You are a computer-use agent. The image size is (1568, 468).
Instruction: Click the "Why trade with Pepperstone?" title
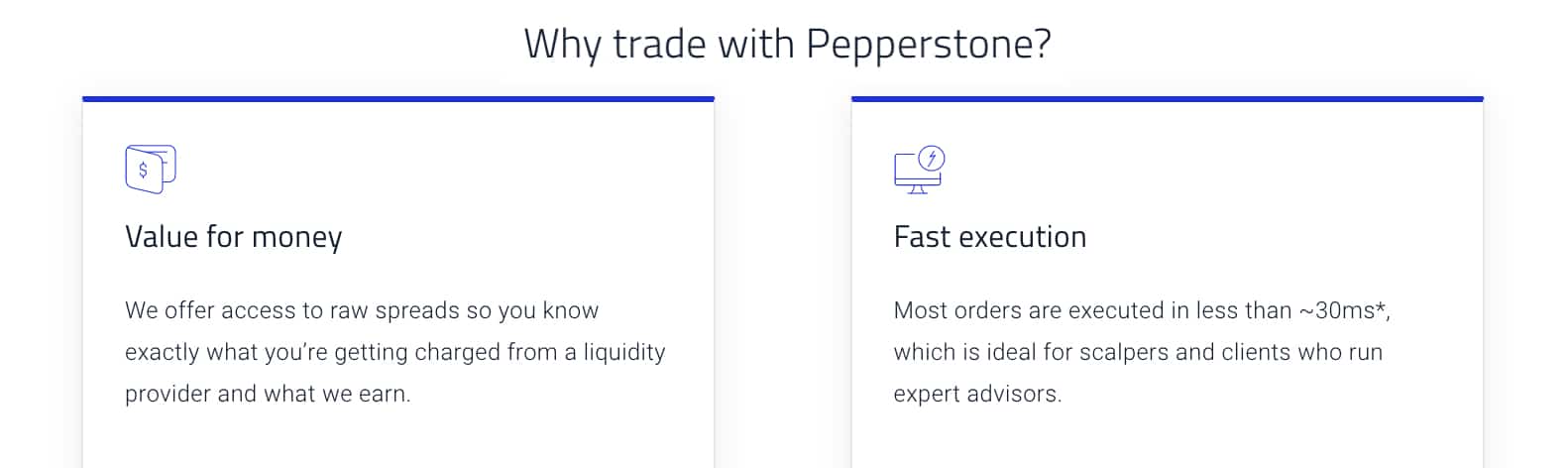(787, 45)
